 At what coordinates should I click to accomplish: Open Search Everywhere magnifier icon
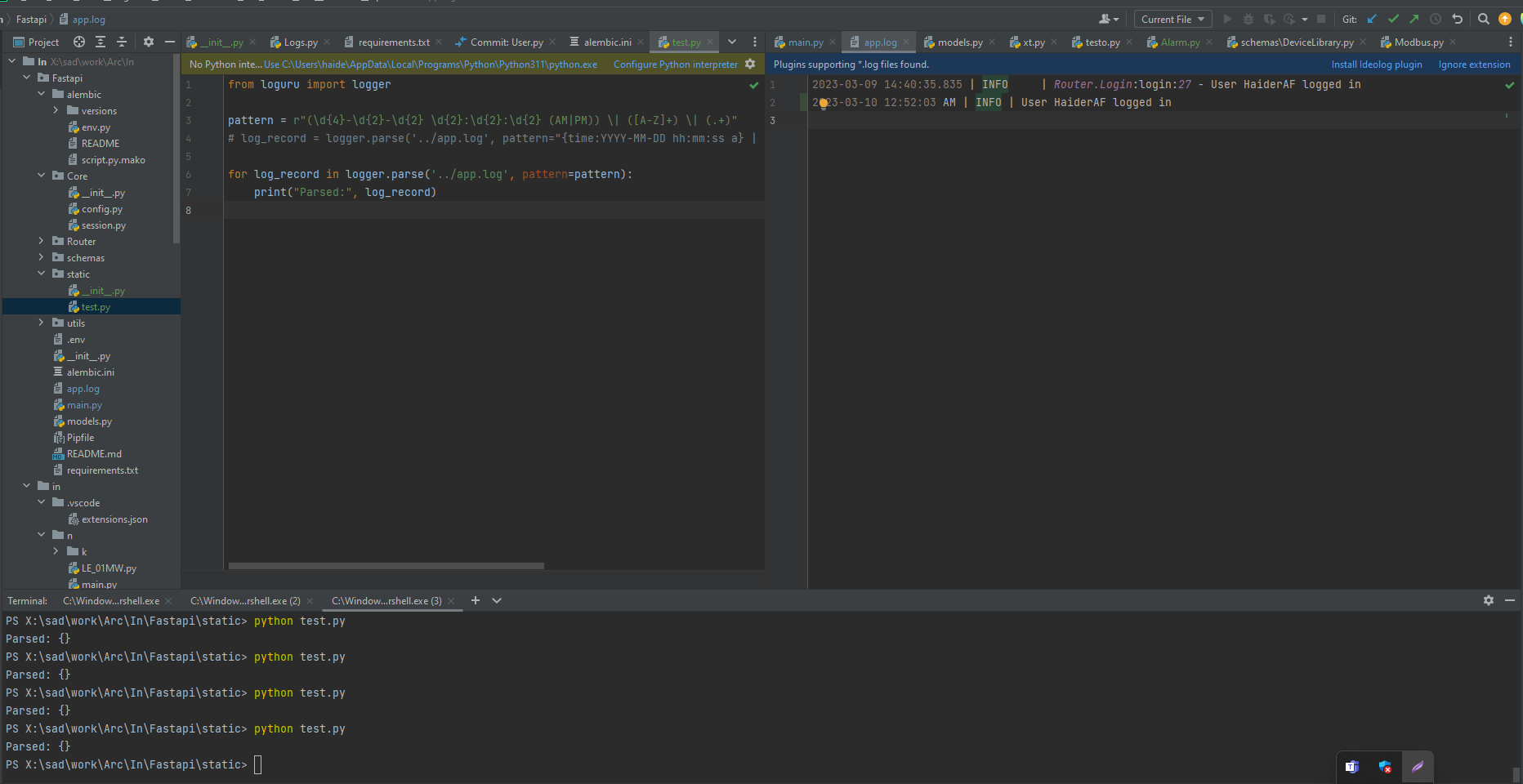1484,19
